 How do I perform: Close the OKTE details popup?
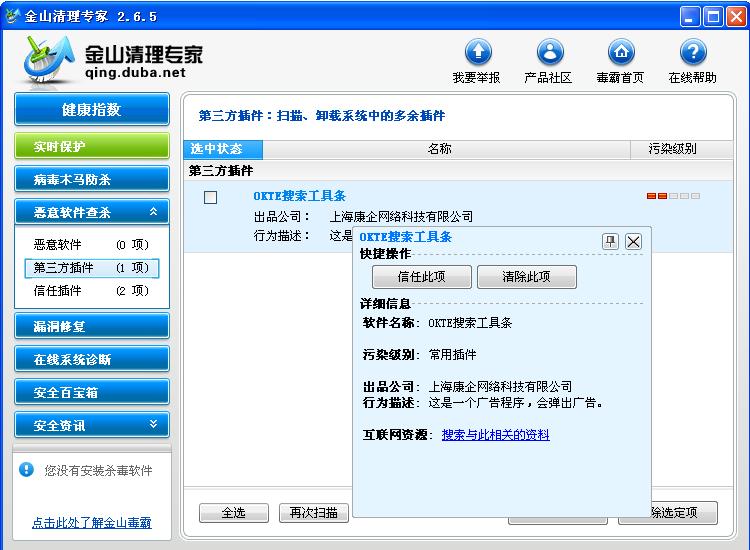point(633,242)
